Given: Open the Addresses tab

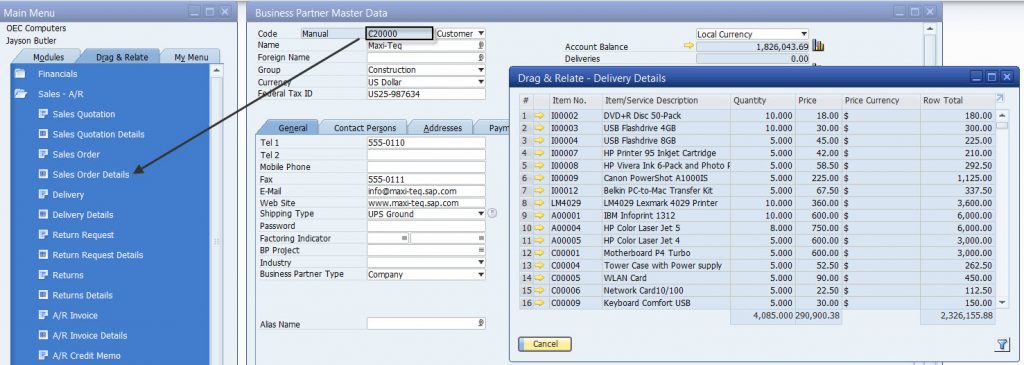Looking at the screenshot, I should pos(442,128).
